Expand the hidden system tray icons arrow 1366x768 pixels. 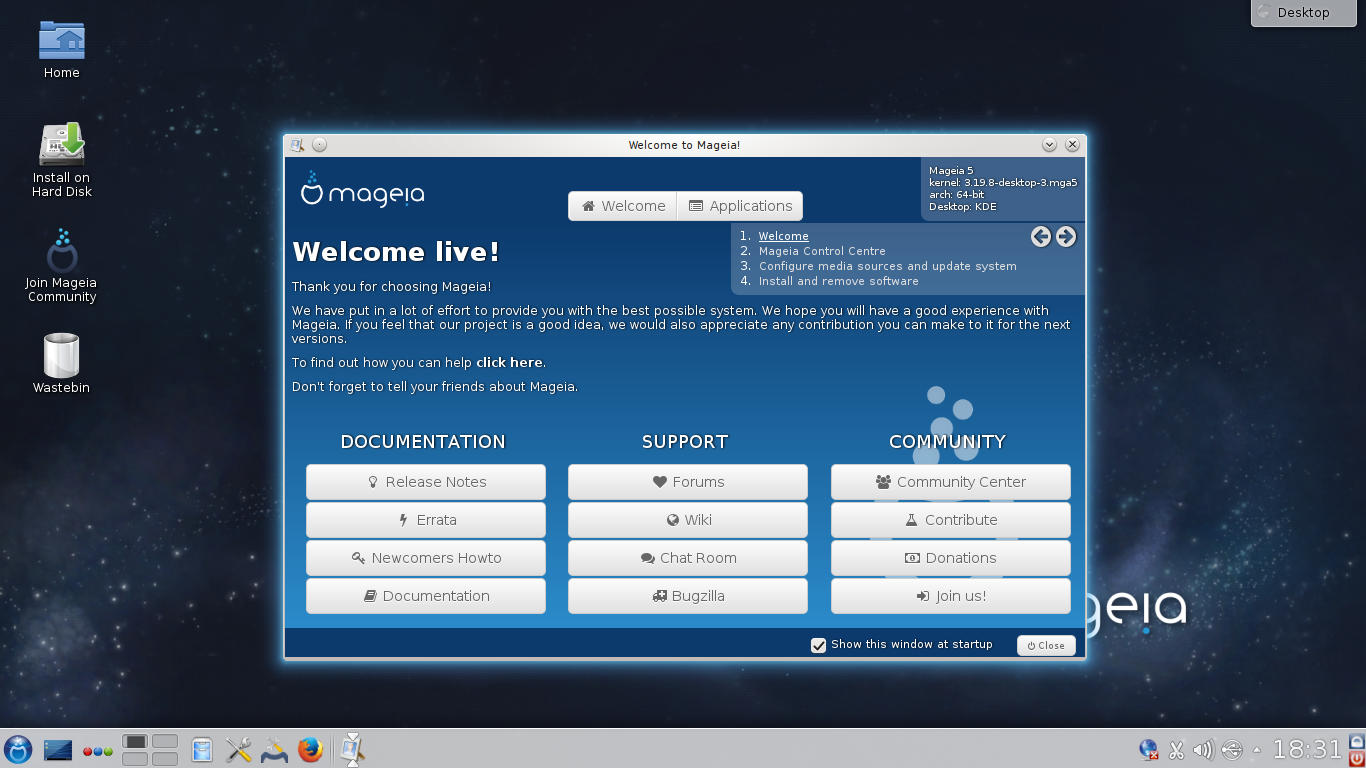point(1256,749)
